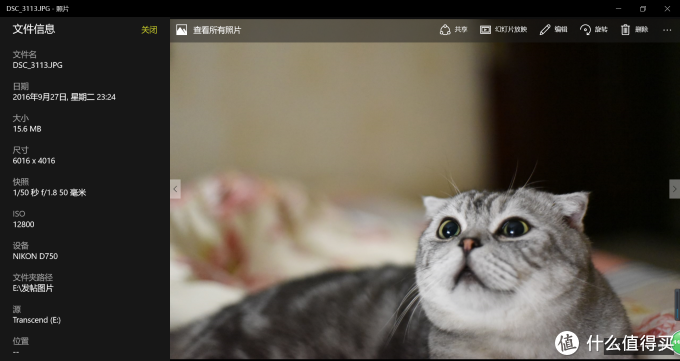The height and width of the screenshot is (361, 680).
Task: Click the 查看所有照片 link text
Action: click(217, 30)
